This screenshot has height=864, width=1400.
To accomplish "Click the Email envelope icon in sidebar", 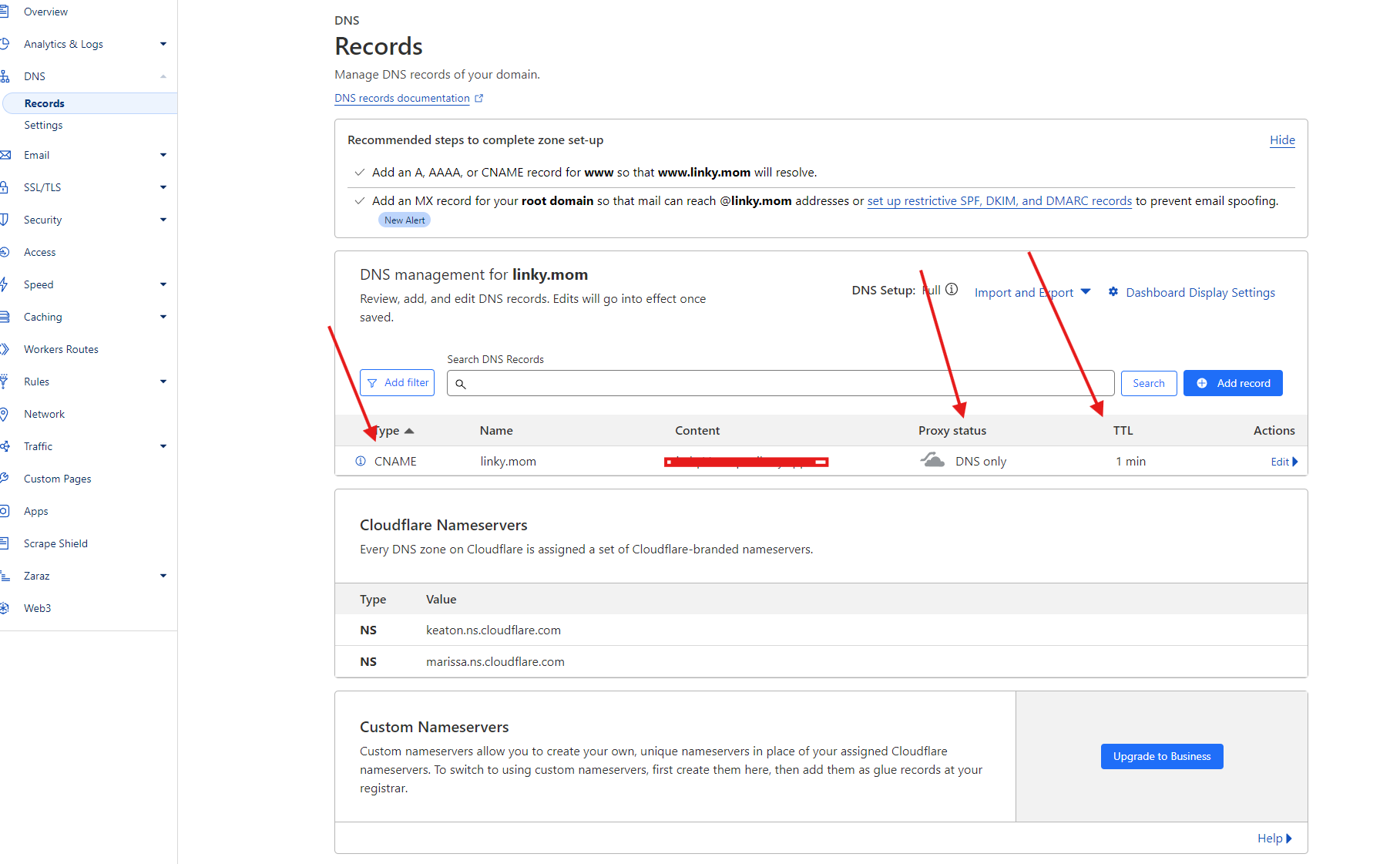I will pos(5,155).
